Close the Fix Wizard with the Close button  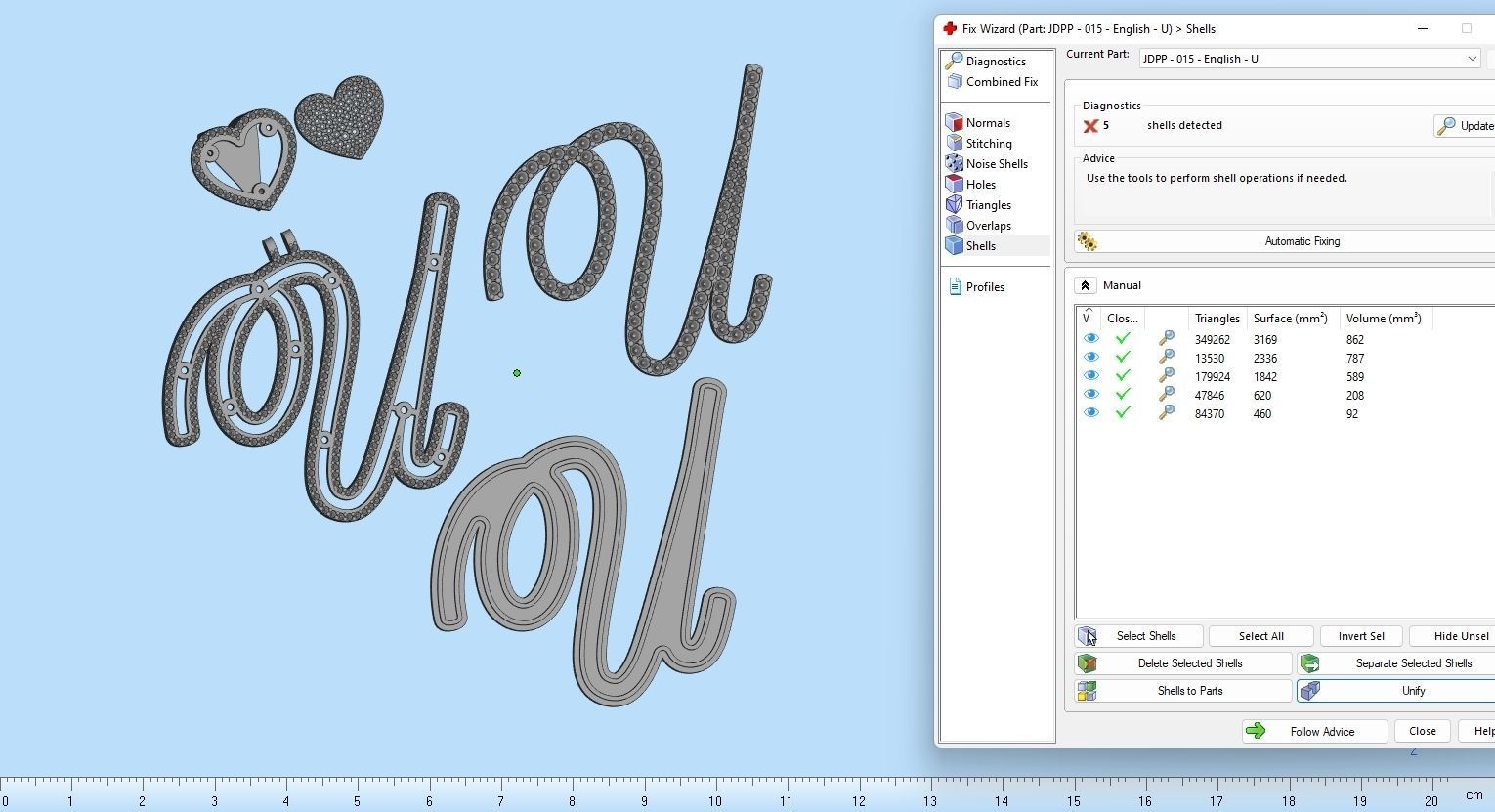click(1423, 732)
